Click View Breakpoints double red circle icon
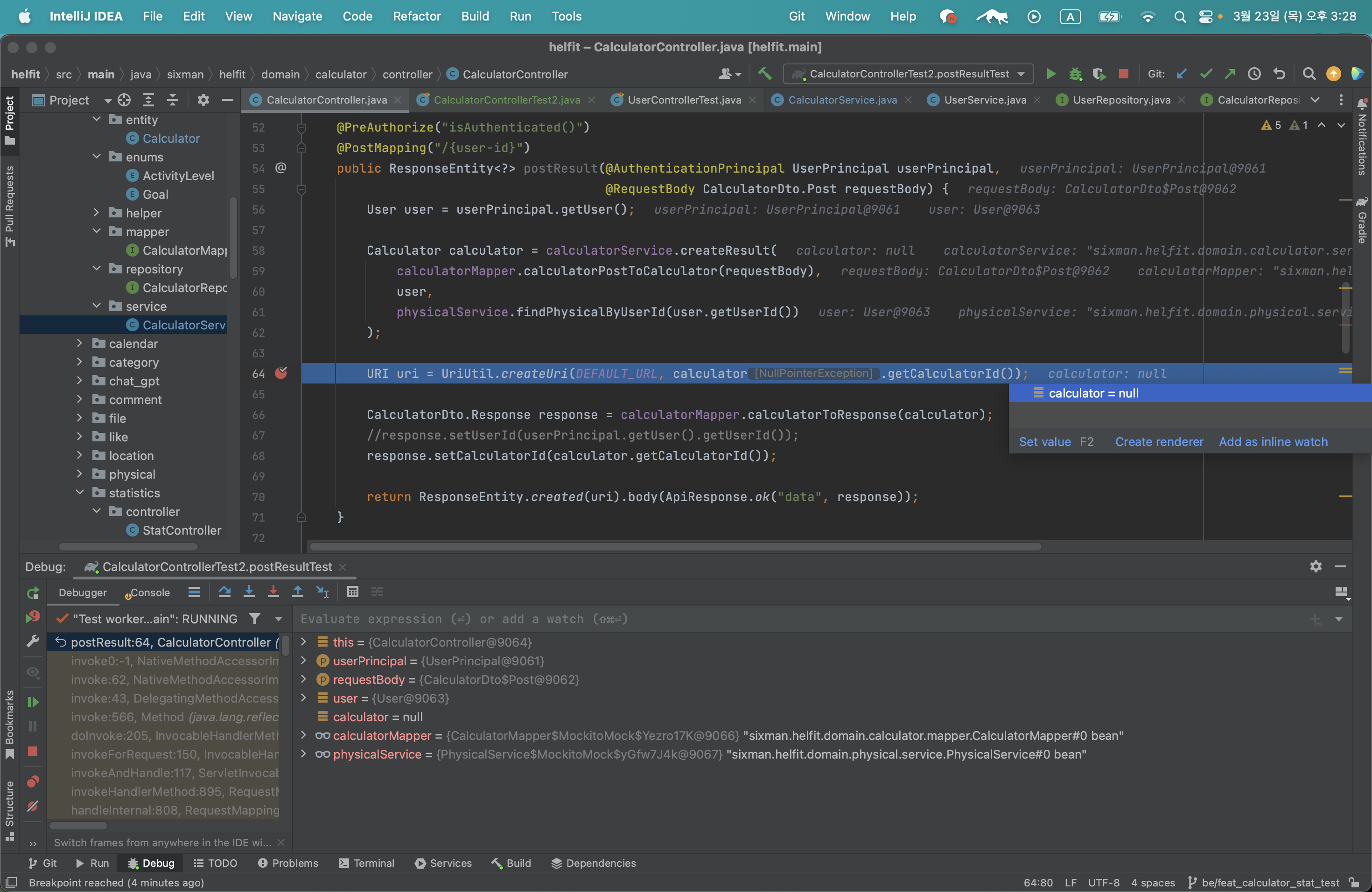This screenshot has width=1372, height=892. coord(33,782)
